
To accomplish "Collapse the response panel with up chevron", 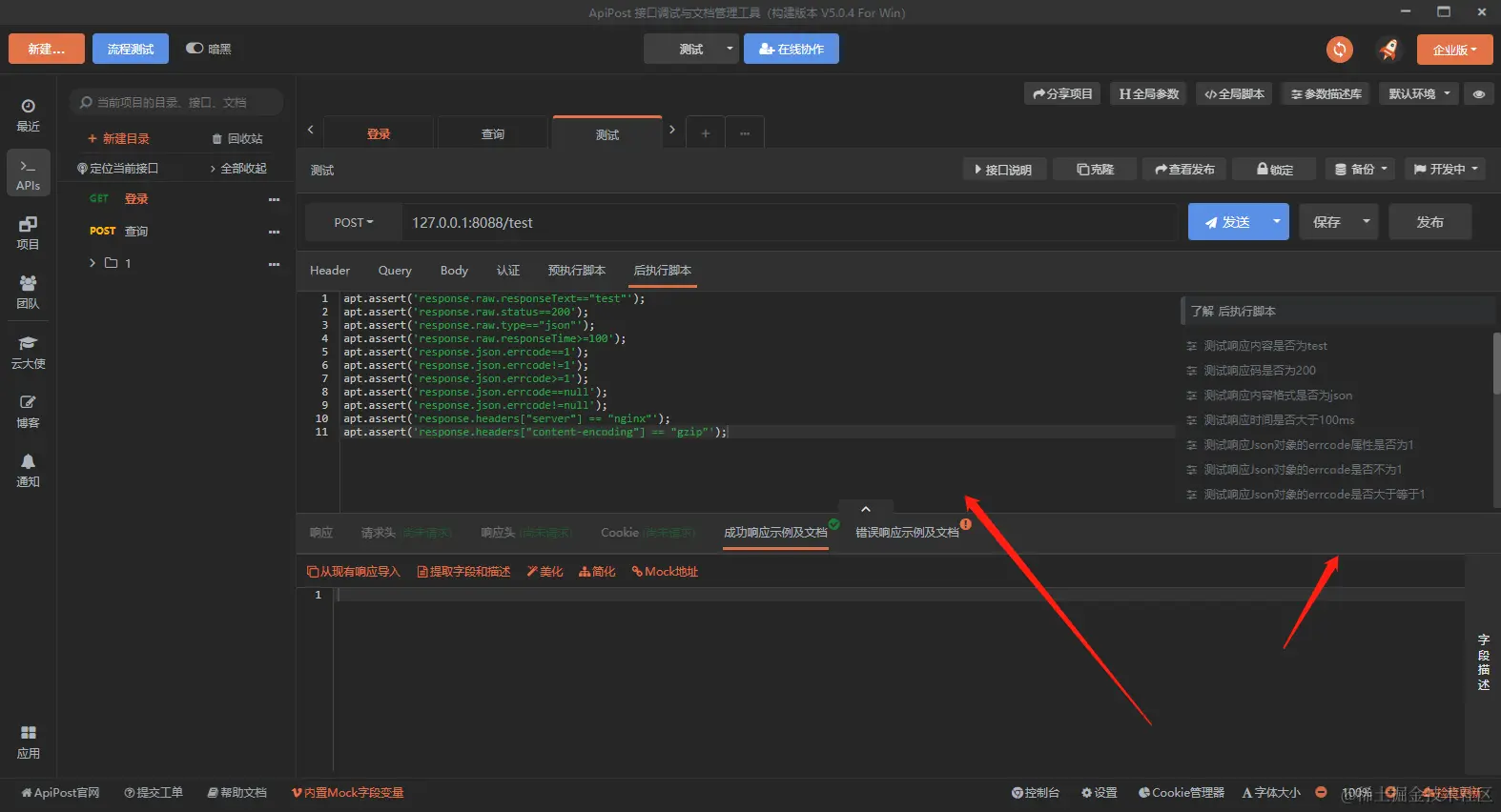I will (866, 510).
